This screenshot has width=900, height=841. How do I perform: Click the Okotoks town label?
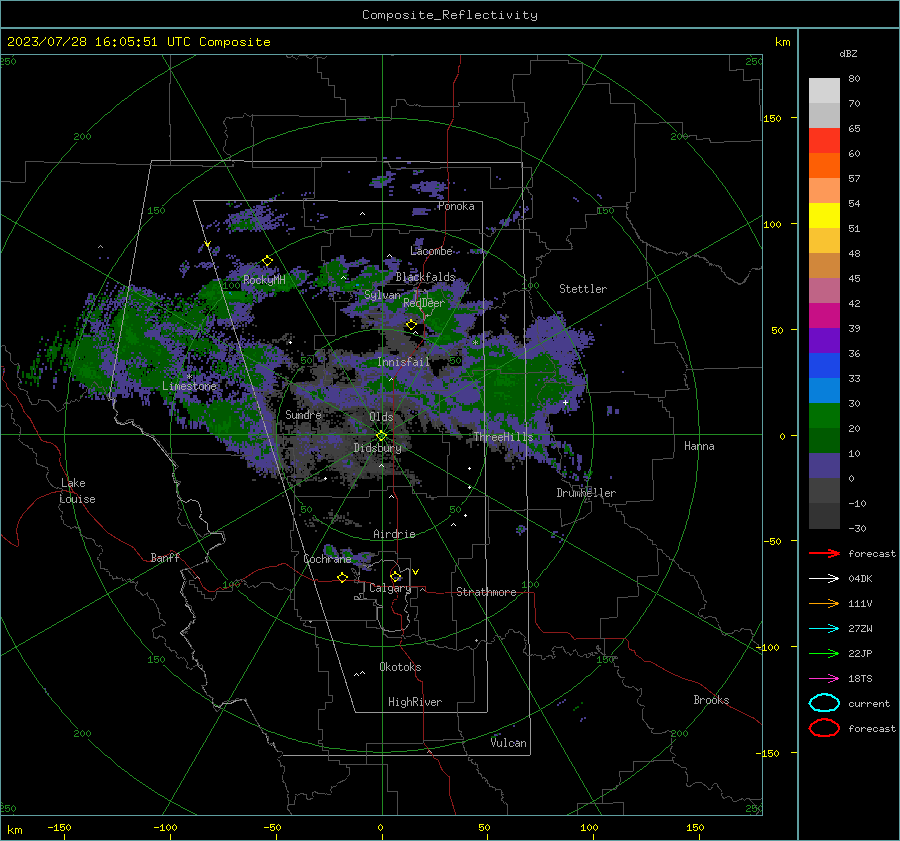[x=400, y=667]
